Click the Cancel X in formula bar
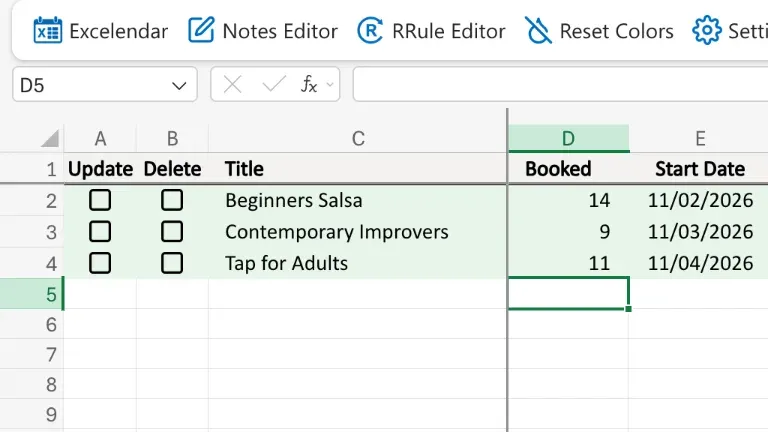The height and width of the screenshot is (432, 768). pos(232,85)
